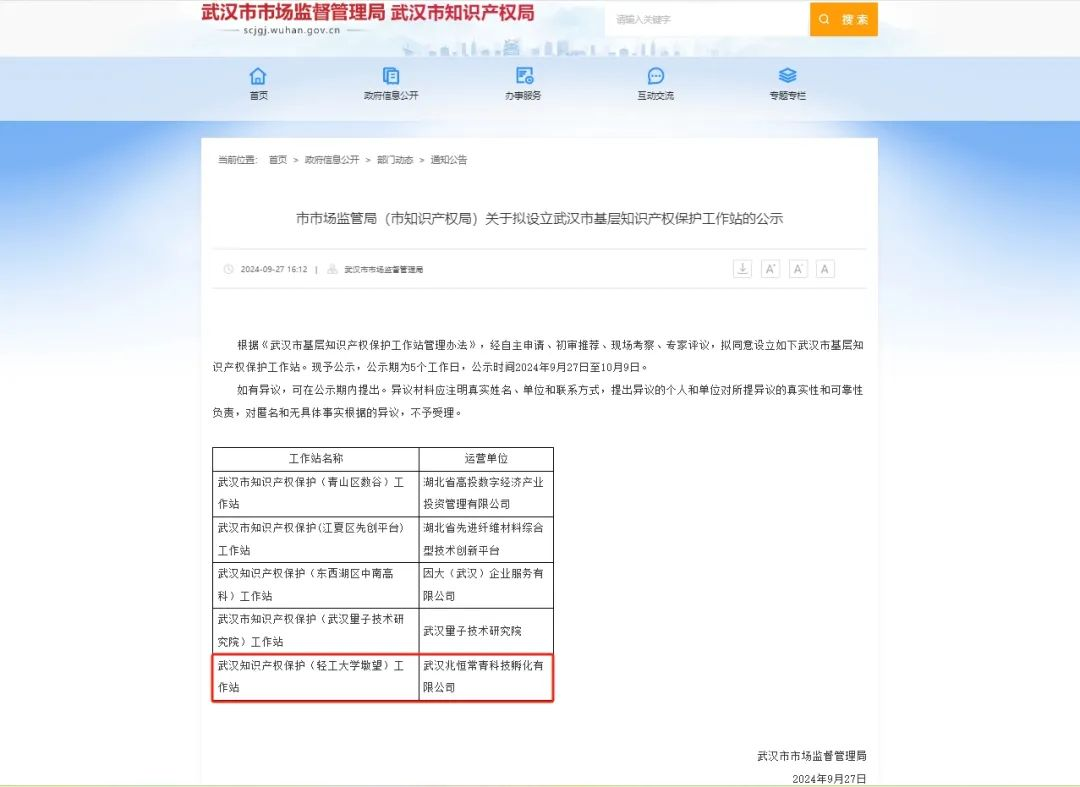Click the 湖北省高投数字经济产业 operator cell
Viewport: 1080px width, 787px height.
click(x=486, y=493)
